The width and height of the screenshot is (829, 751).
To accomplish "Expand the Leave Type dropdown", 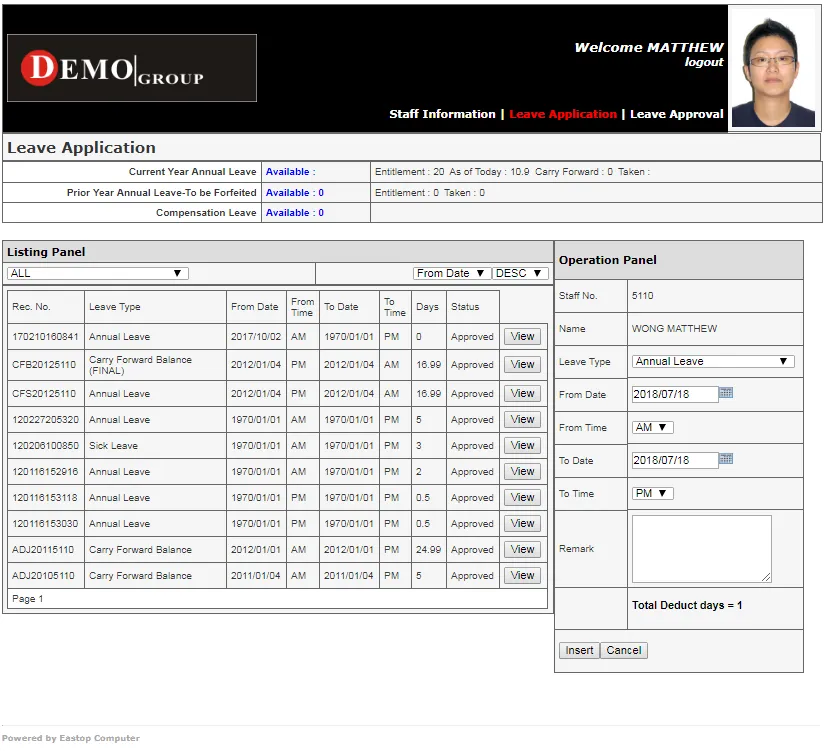I will pyautogui.click(x=713, y=361).
